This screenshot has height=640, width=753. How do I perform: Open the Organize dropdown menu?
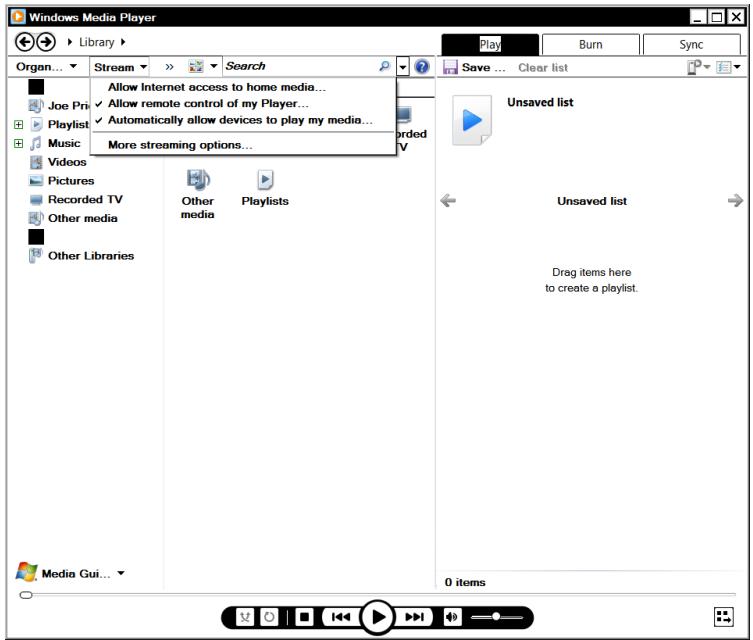pos(44,67)
